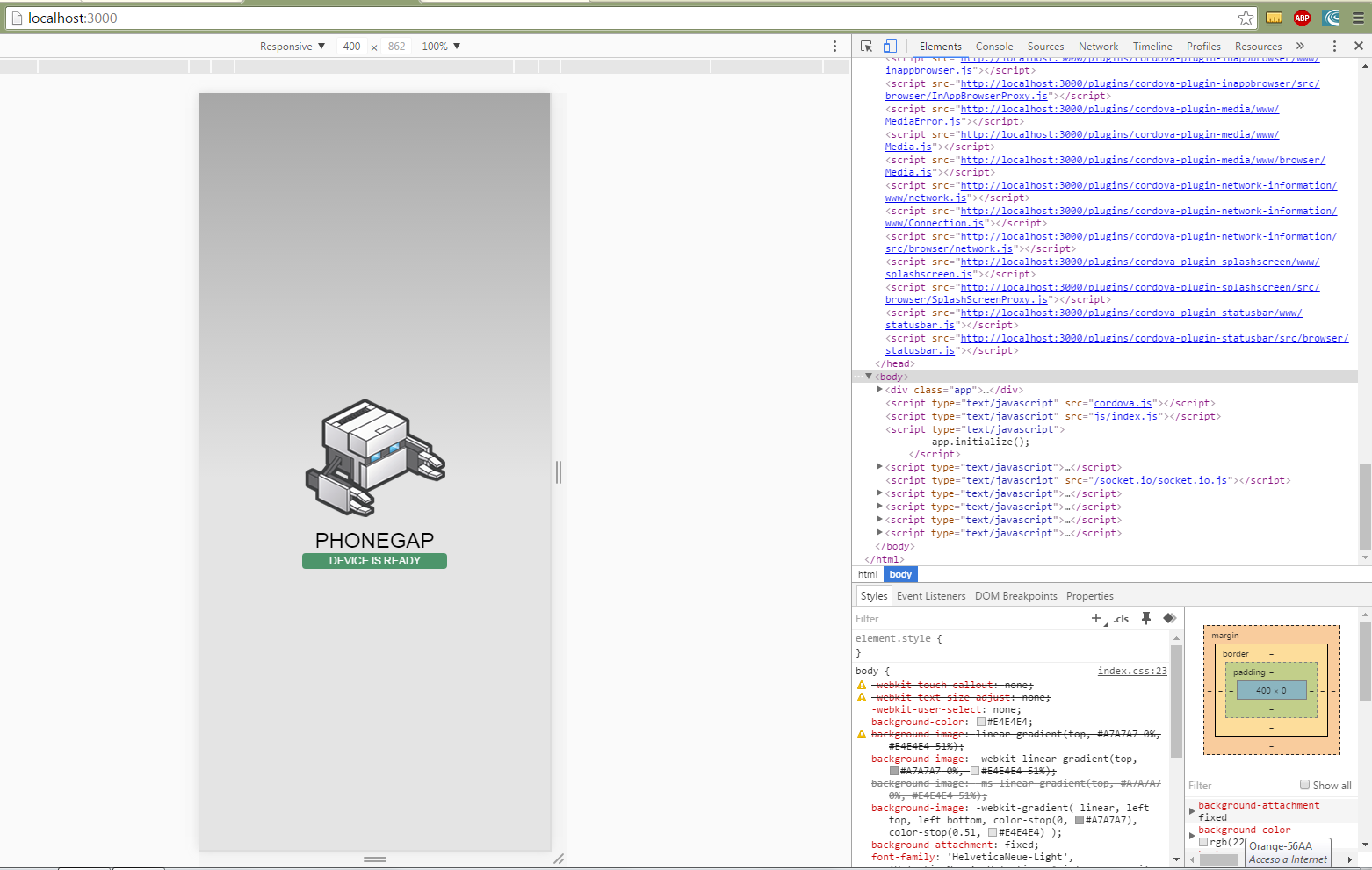Click the toggle element state pin icon
The image size is (1372, 870).
pos(1145,618)
